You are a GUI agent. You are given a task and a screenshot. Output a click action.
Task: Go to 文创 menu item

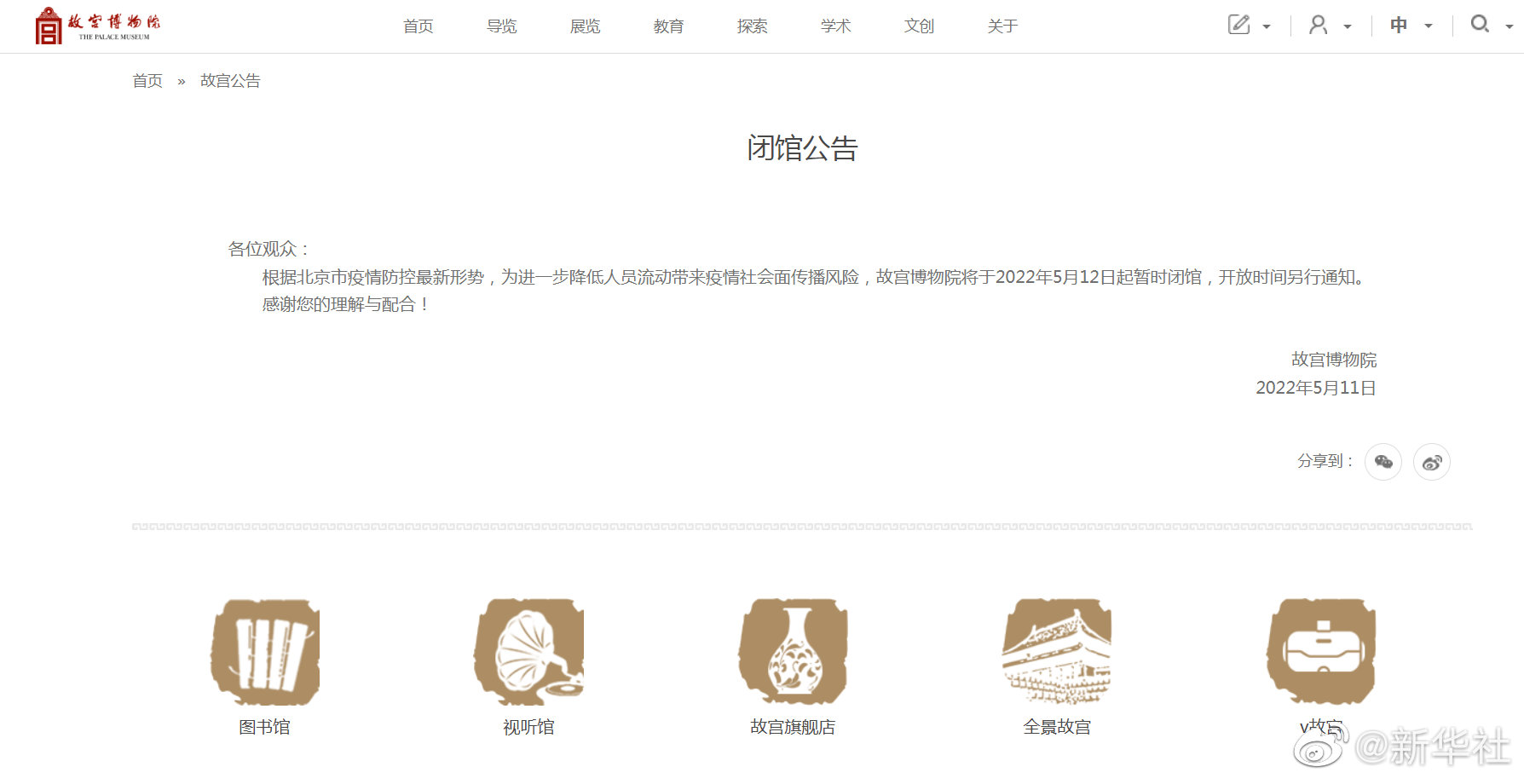pos(919,26)
